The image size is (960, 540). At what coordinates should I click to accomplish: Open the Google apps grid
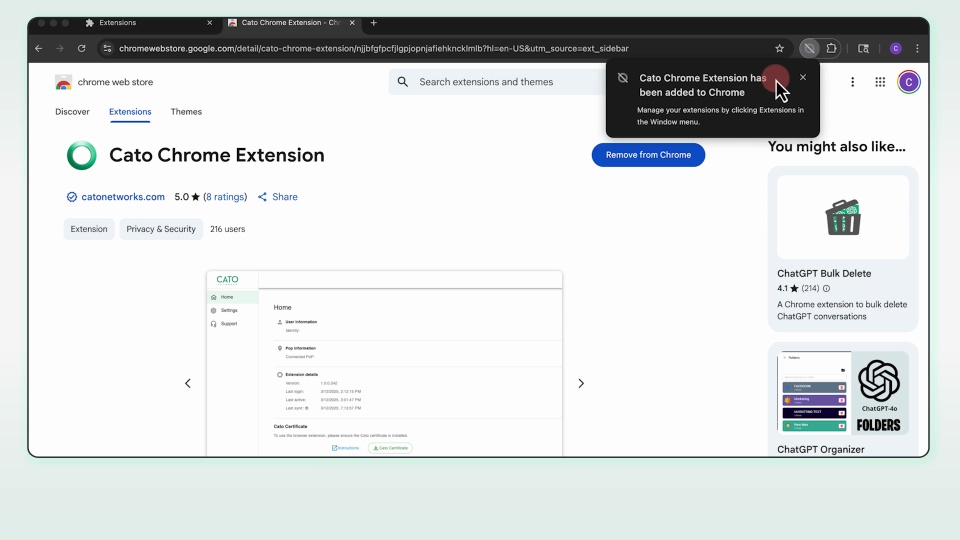(x=880, y=82)
